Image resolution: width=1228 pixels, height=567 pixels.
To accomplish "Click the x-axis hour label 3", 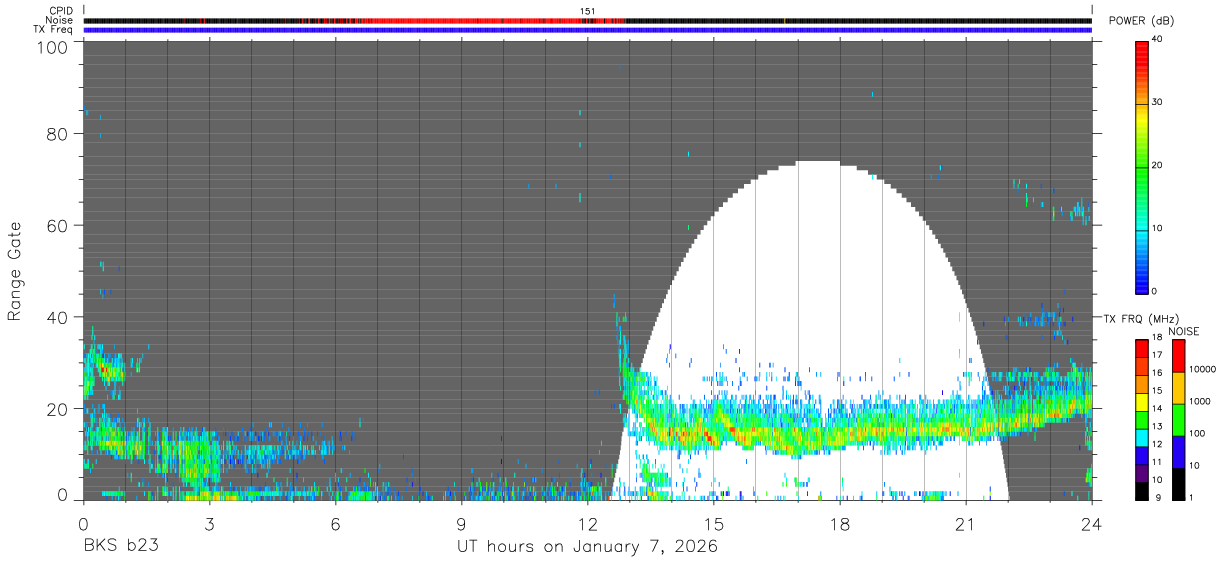I will 209,524.
